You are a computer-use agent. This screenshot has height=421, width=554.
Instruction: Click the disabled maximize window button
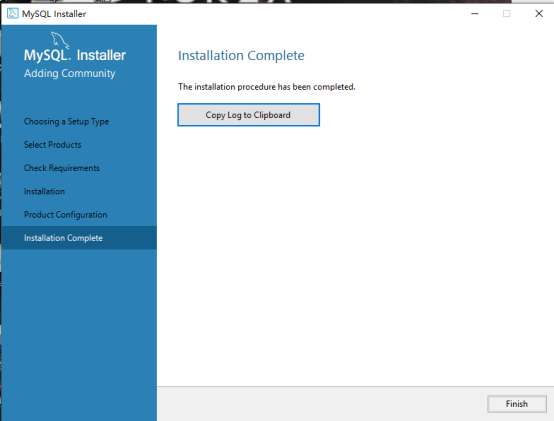click(x=506, y=13)
